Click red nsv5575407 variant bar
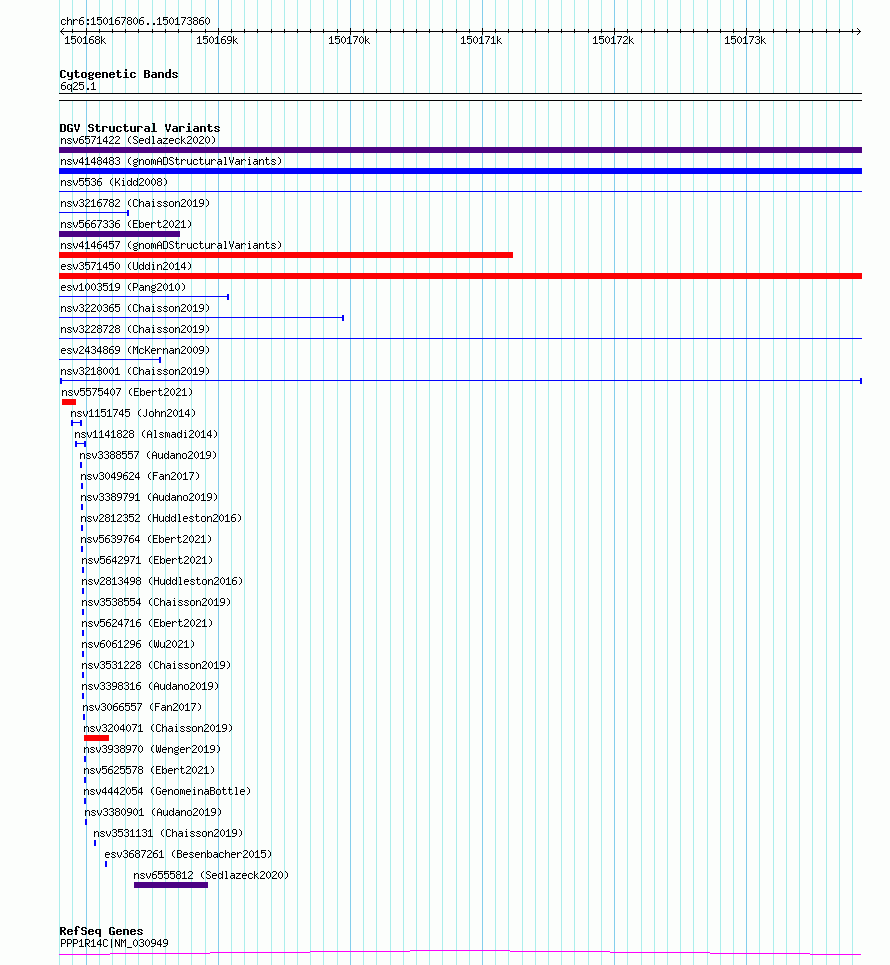This screenshot has height=965, width=890. (x=69, y=402)
